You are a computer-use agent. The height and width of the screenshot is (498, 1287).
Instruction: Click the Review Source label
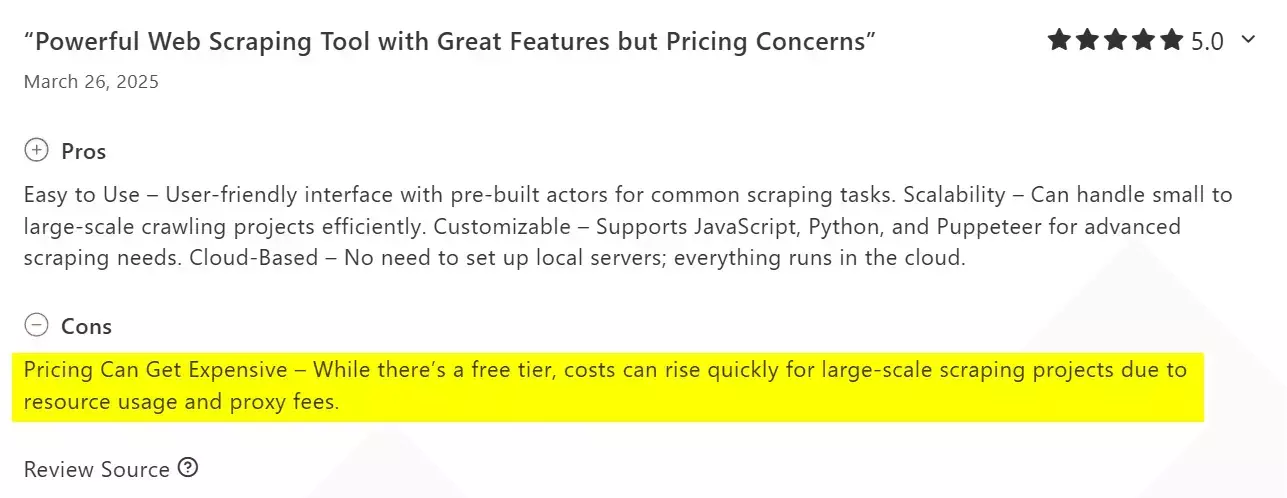[x=97, y=469]
